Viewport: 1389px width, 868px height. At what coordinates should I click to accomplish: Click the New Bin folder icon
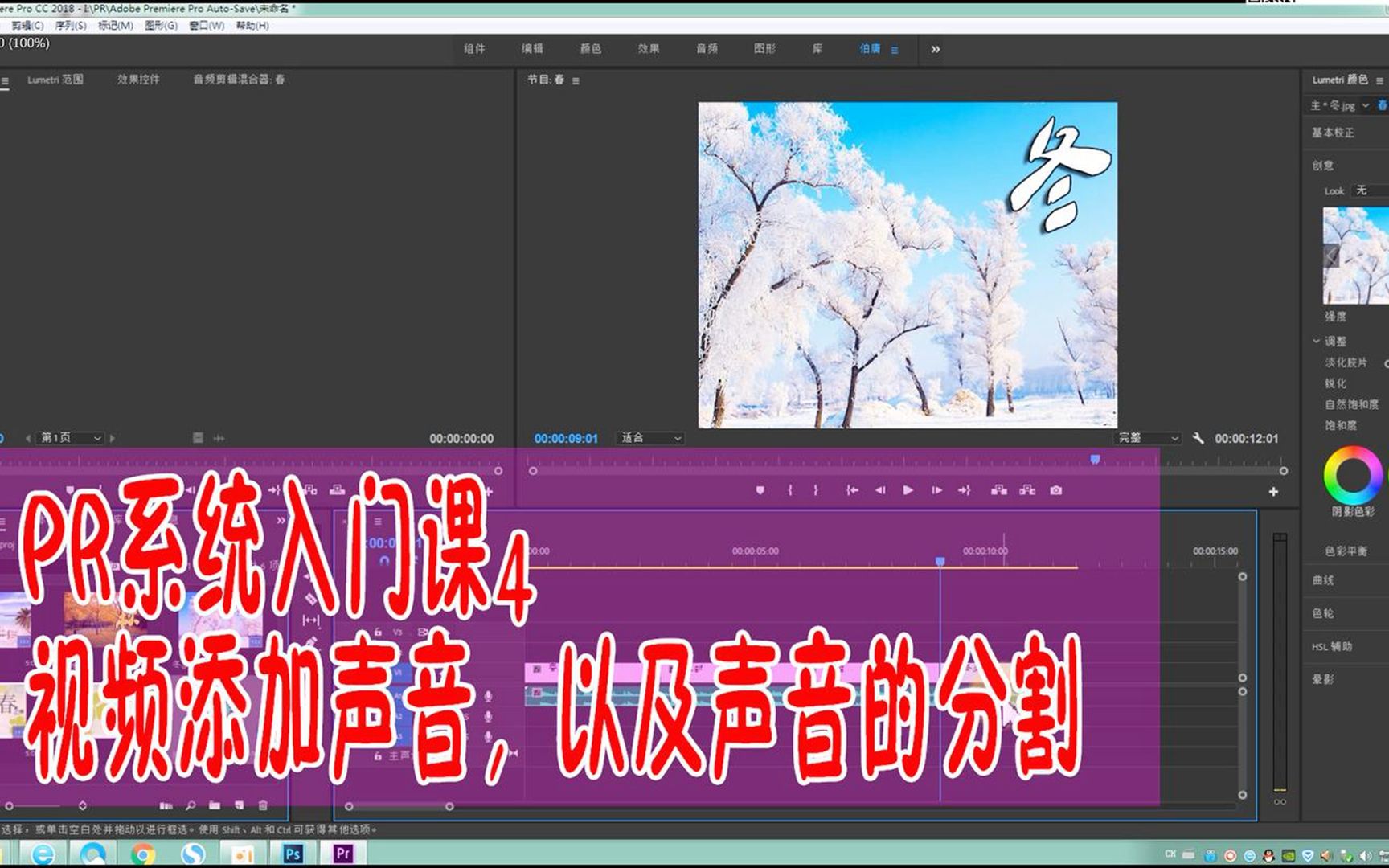pyautogui.click(x=215, y=805)
